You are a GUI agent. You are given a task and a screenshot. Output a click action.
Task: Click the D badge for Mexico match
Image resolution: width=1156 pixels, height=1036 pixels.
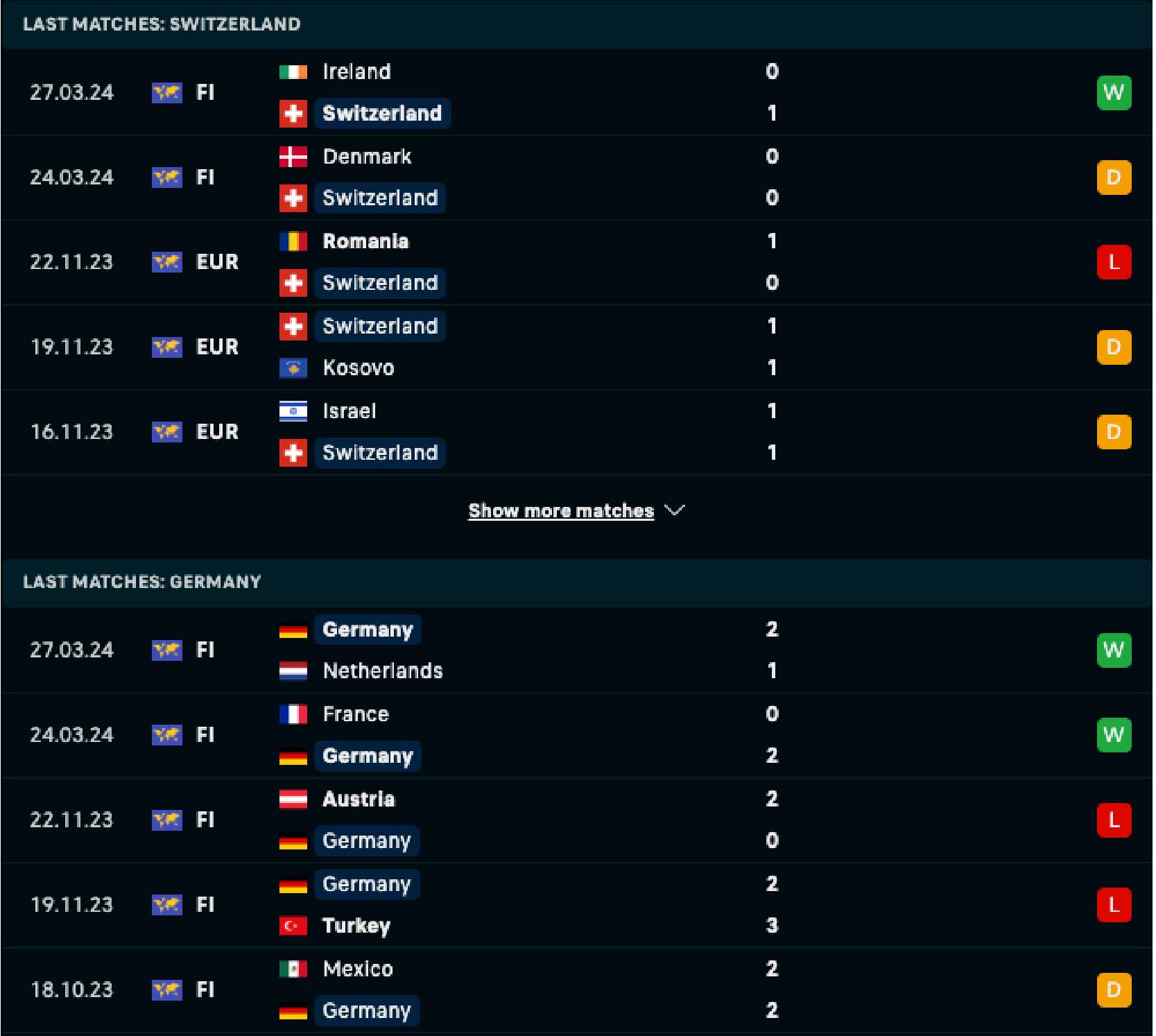coord(1113,990)
